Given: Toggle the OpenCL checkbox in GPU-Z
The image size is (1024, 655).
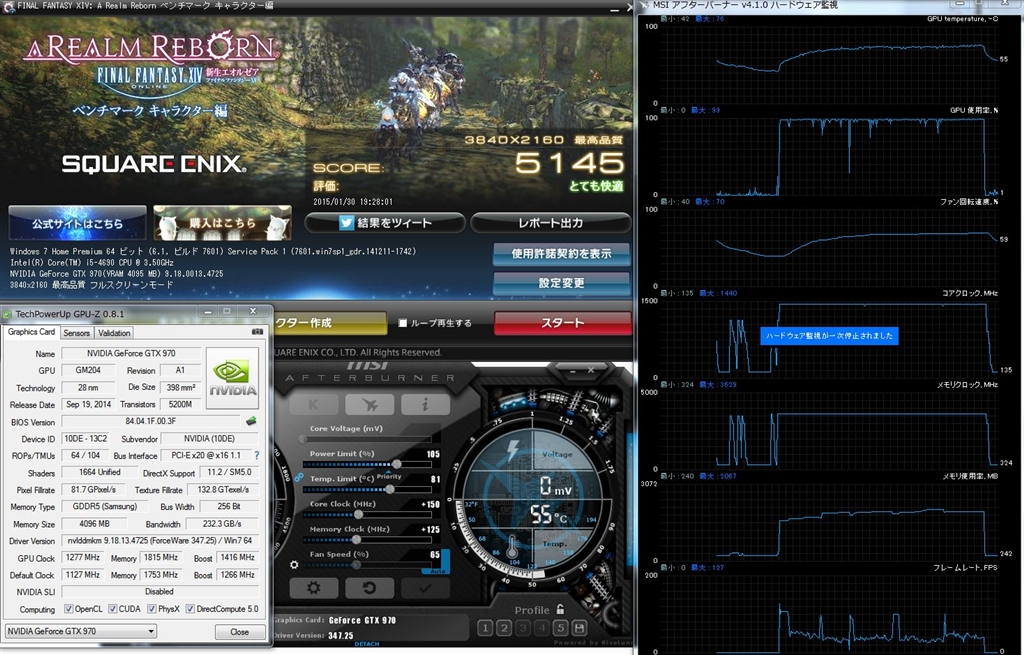Looking at the screenshot, I should coord(69,609).
